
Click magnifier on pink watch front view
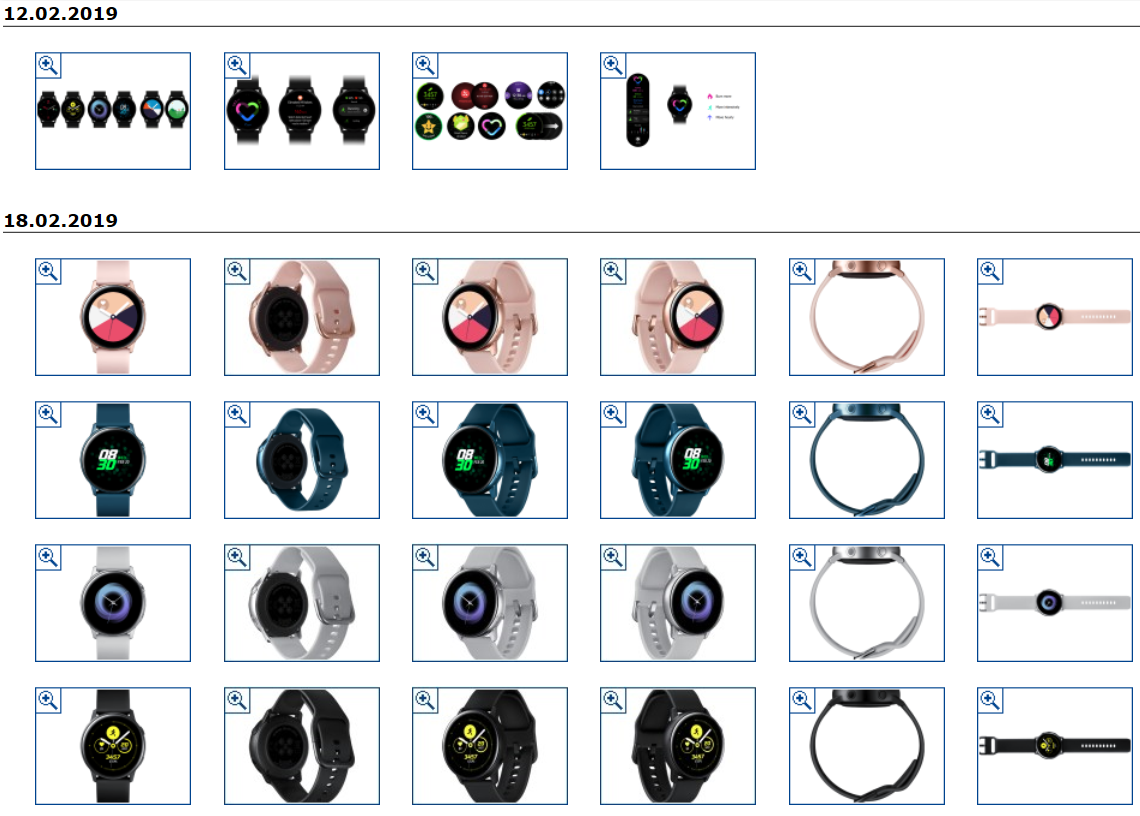coord(48,271)
